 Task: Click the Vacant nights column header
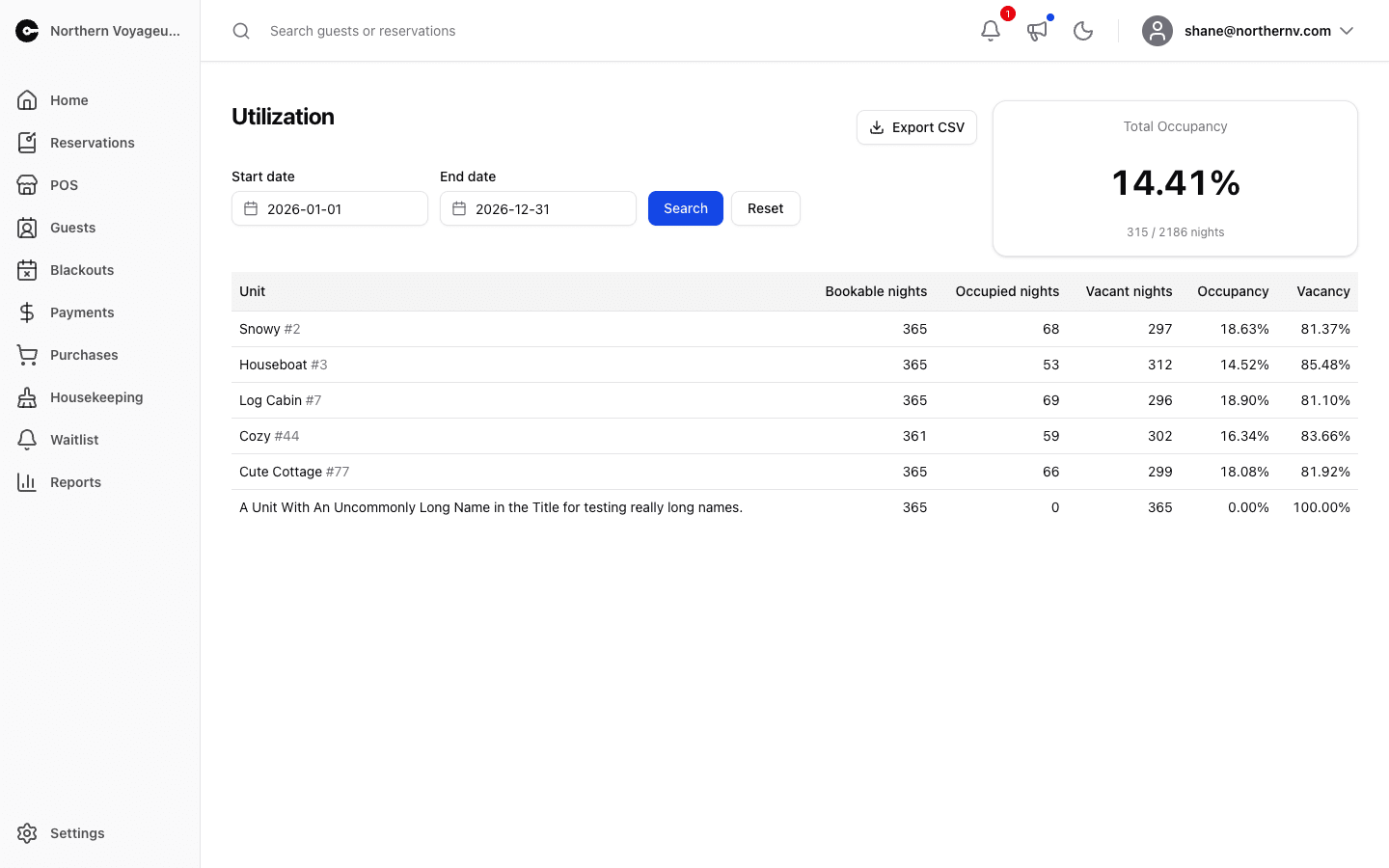tap(1129, 291)
